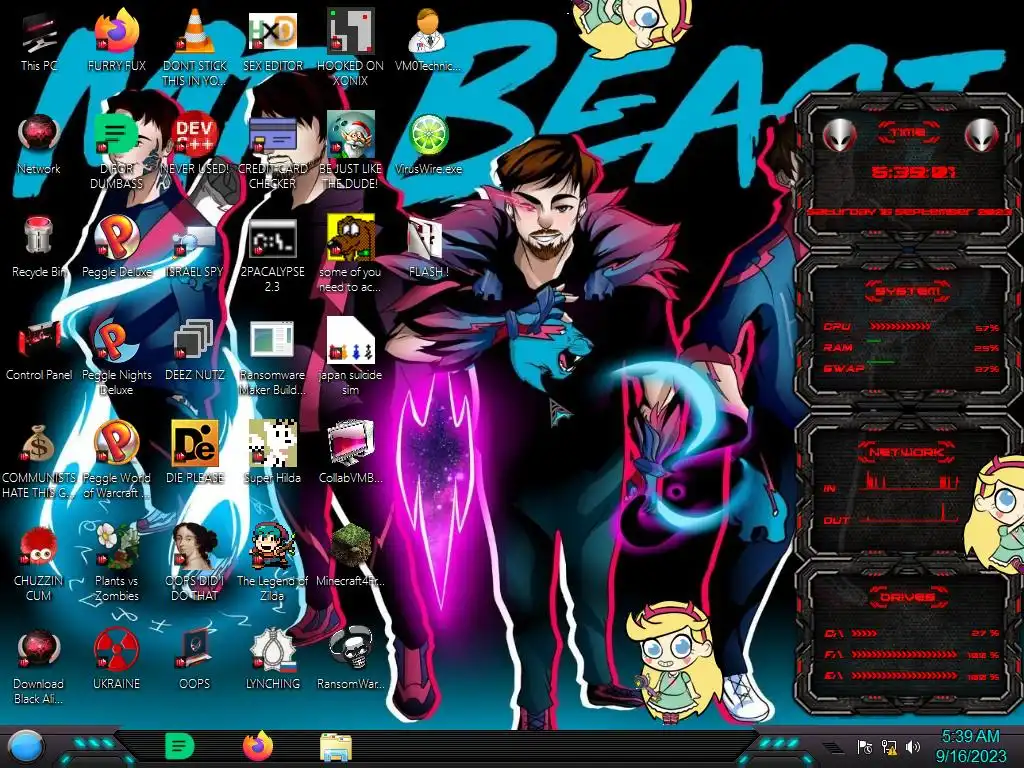Launch Firefox from the taskbar
Viewport: 1024px width, 768px height.
tap(258, 746)
